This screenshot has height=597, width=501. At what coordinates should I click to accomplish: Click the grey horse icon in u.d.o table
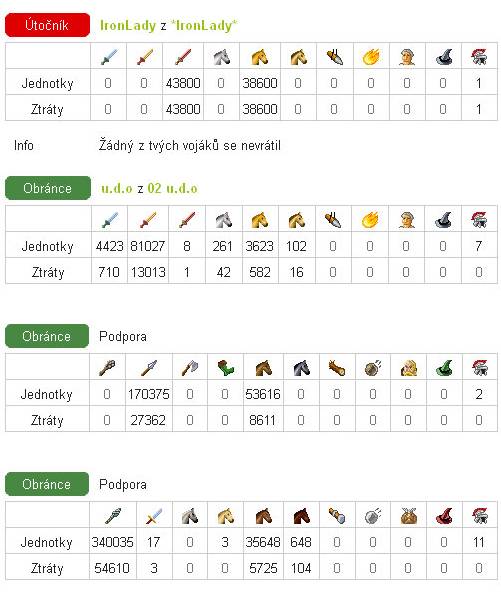tap(223, 220)
